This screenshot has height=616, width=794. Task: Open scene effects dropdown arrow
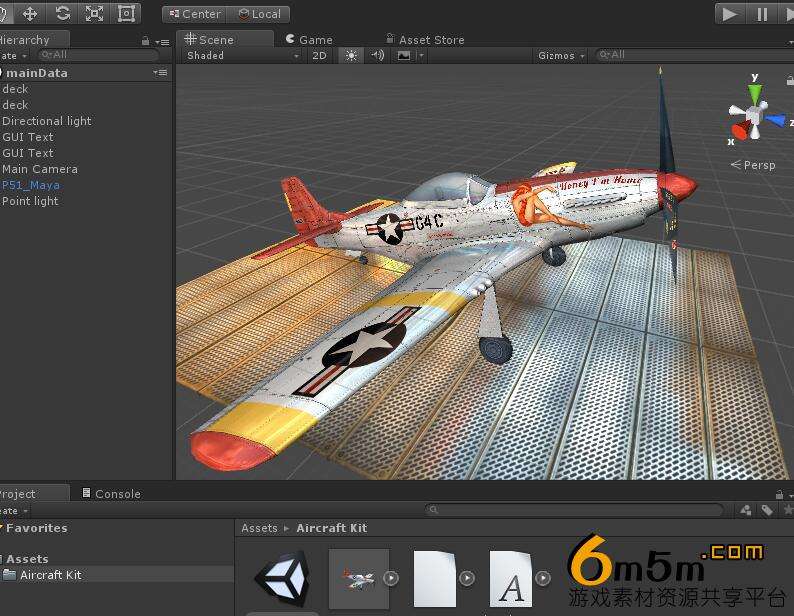point(421,55)
